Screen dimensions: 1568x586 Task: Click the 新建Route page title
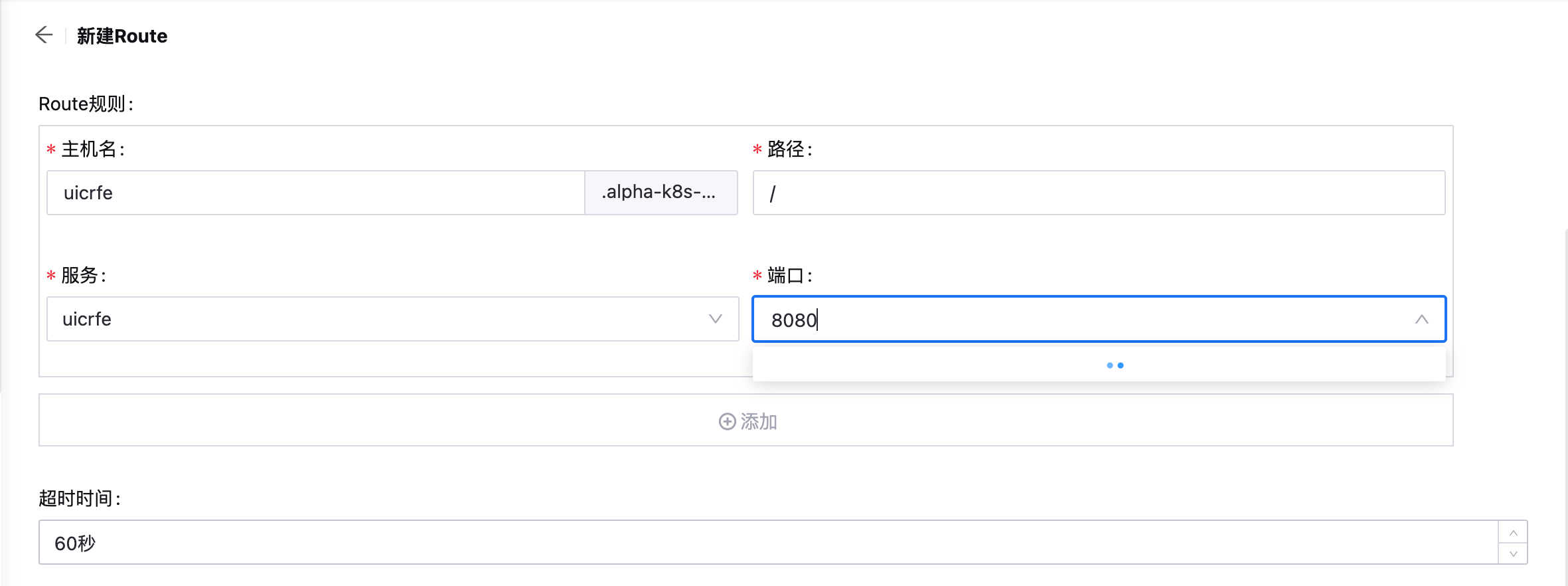coord(121,36)
